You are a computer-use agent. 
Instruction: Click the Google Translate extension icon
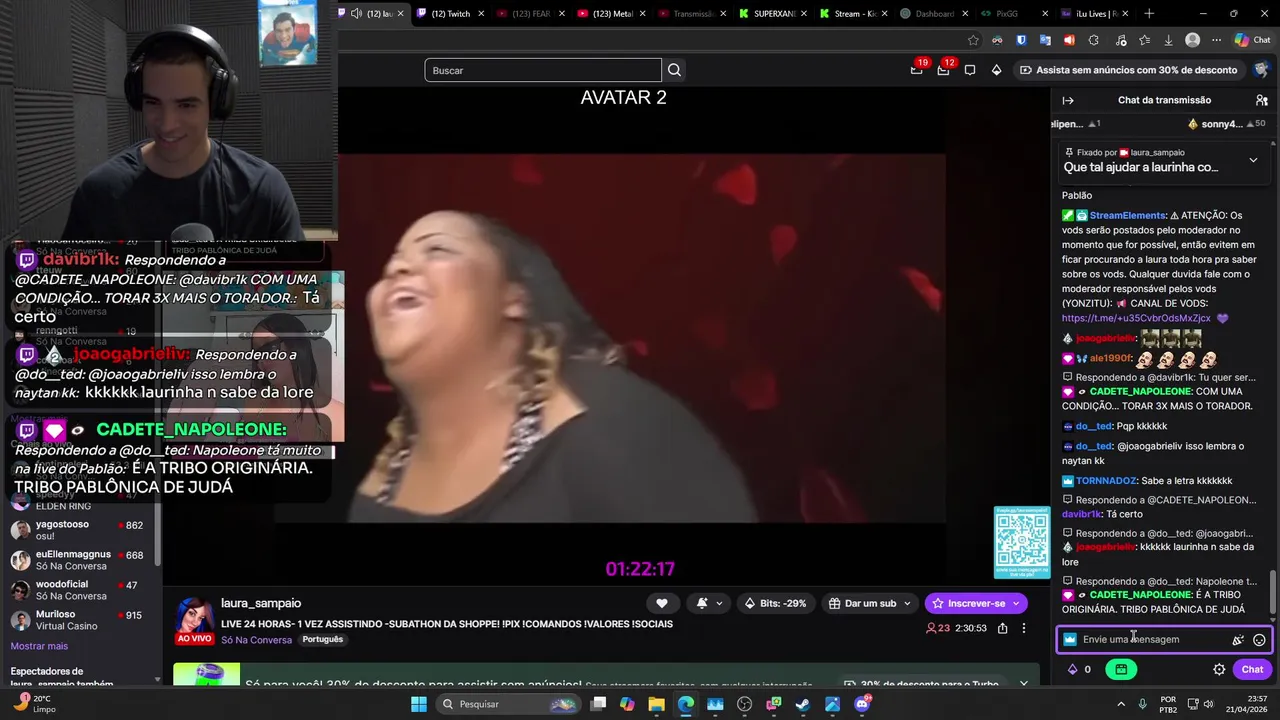coord(1045,40)
